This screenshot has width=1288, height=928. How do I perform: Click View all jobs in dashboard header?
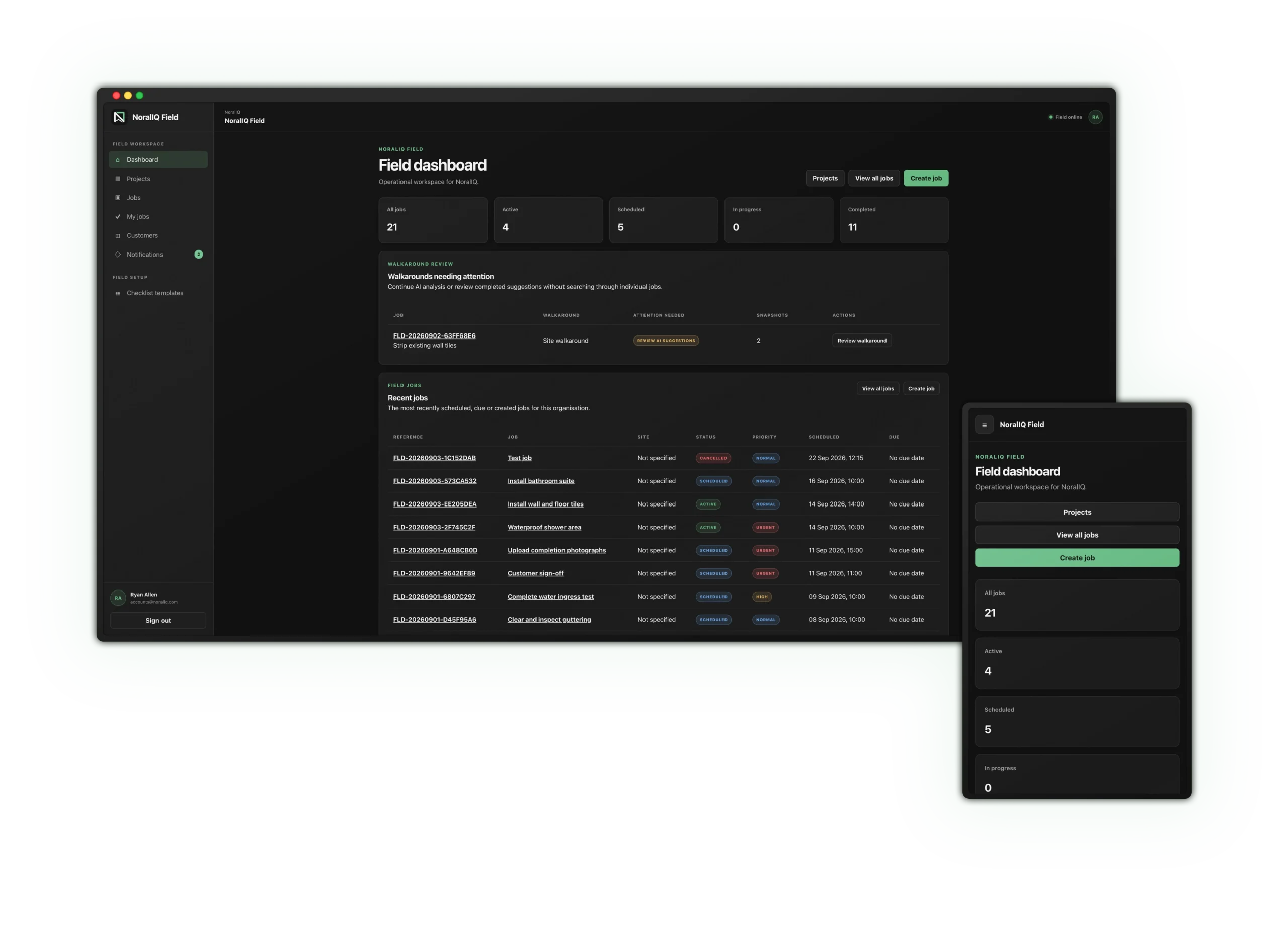[874, 178]
